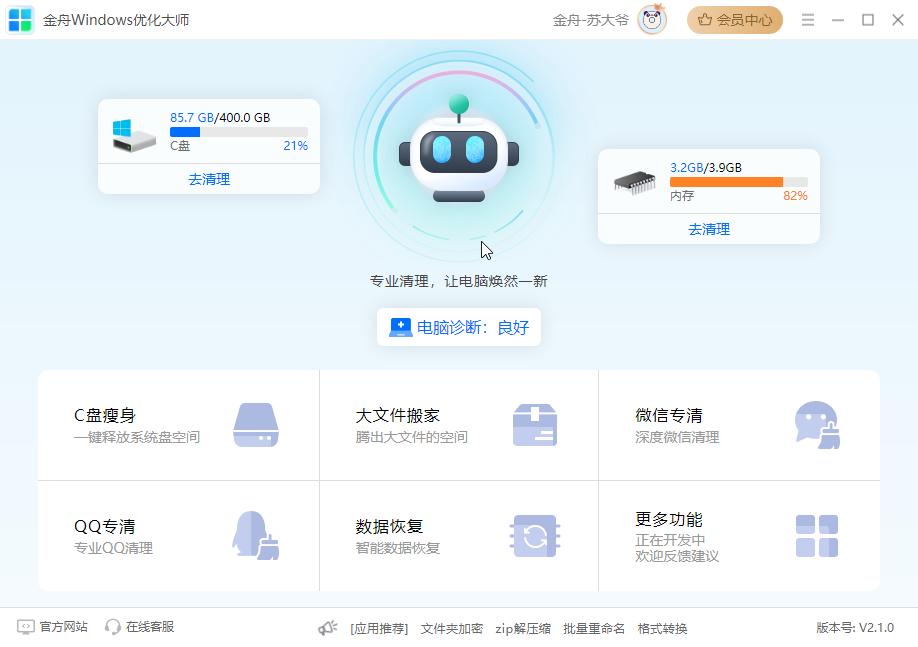Click the user avatar icon
This screenshot has height=647, width=918.
(652, 20)
